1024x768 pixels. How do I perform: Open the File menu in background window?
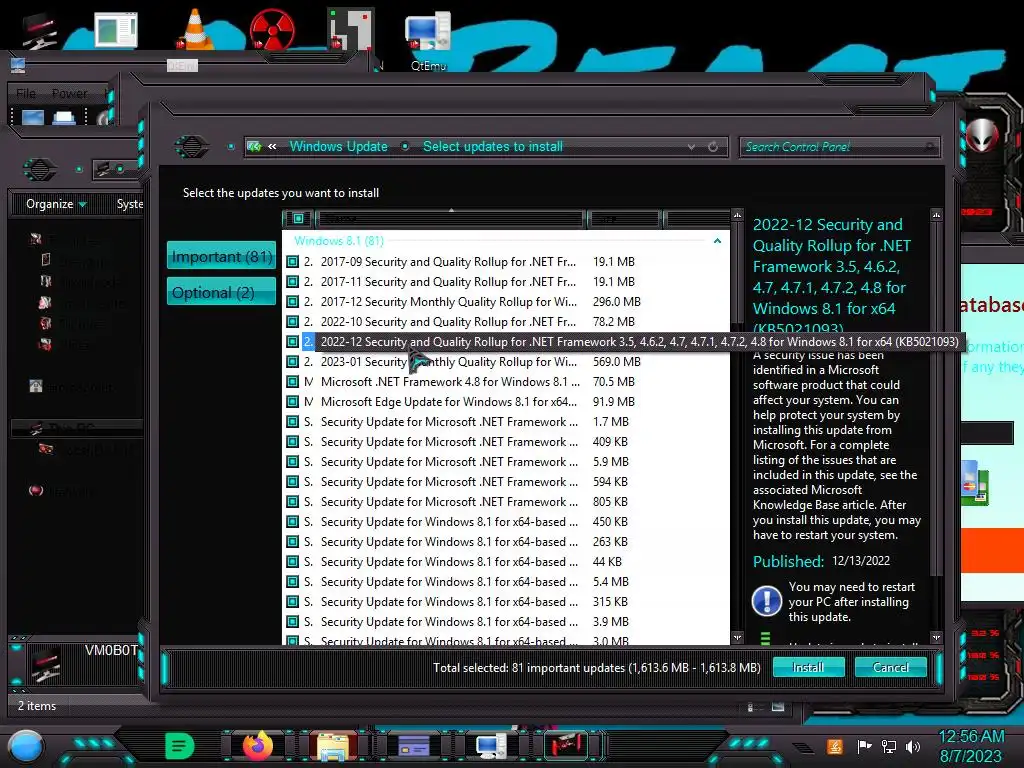(26, 93)
